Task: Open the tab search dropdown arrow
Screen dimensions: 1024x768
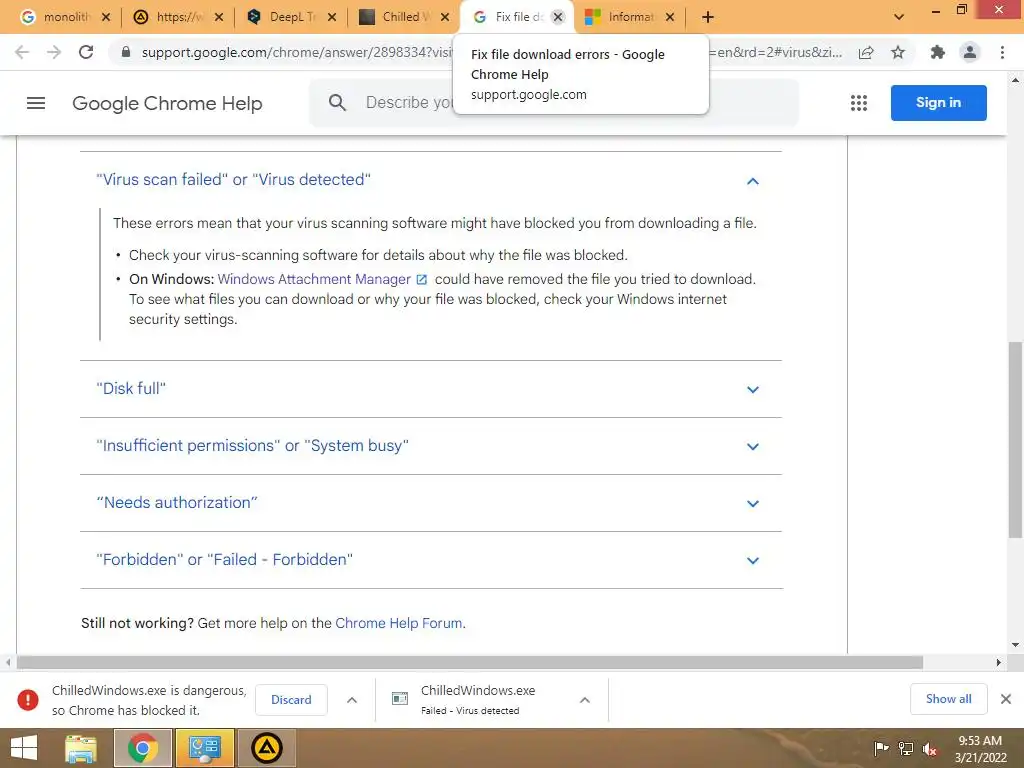Action: pos(899,17)
